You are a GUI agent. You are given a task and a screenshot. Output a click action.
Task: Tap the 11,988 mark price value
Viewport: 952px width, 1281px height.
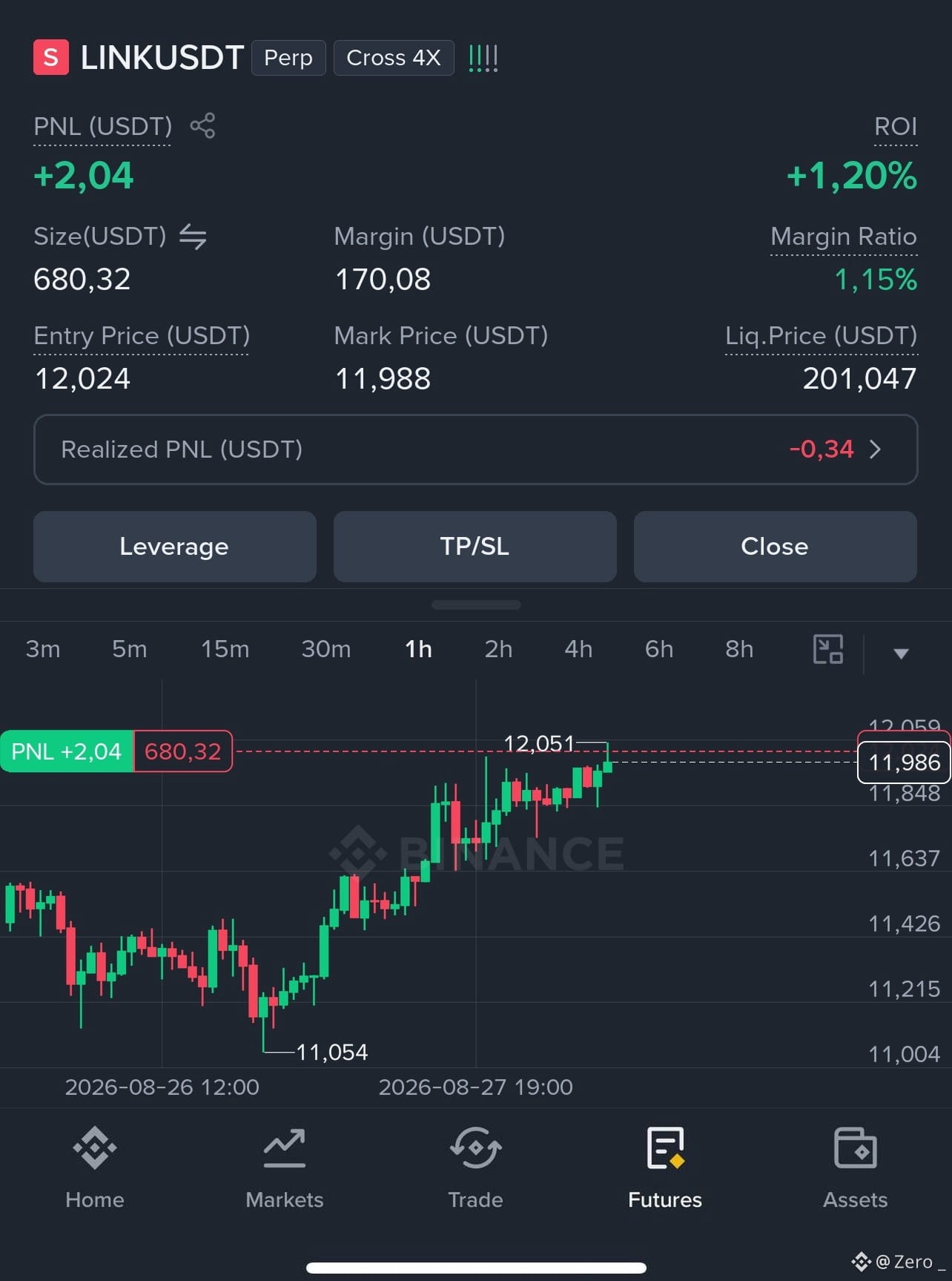tap(383, 379)
